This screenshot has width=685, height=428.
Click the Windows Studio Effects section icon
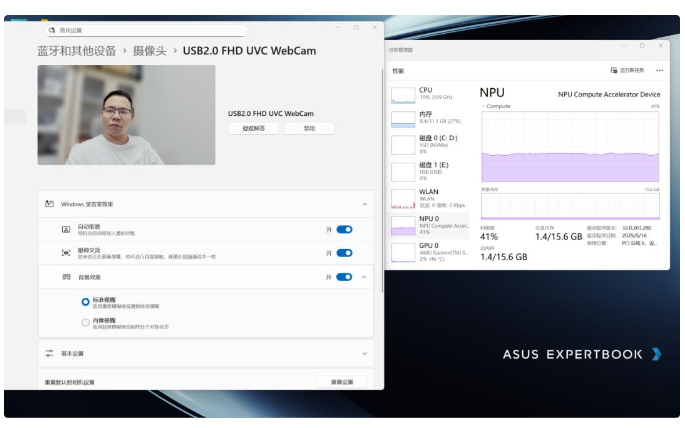pos(49,204)
